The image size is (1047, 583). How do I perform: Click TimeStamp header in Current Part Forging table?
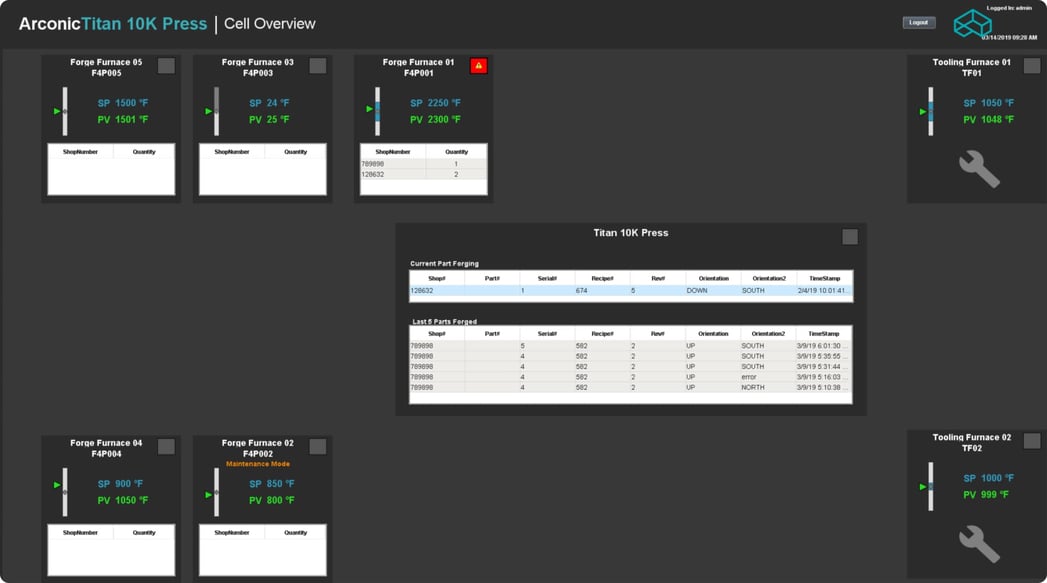(x=825, y=278)
